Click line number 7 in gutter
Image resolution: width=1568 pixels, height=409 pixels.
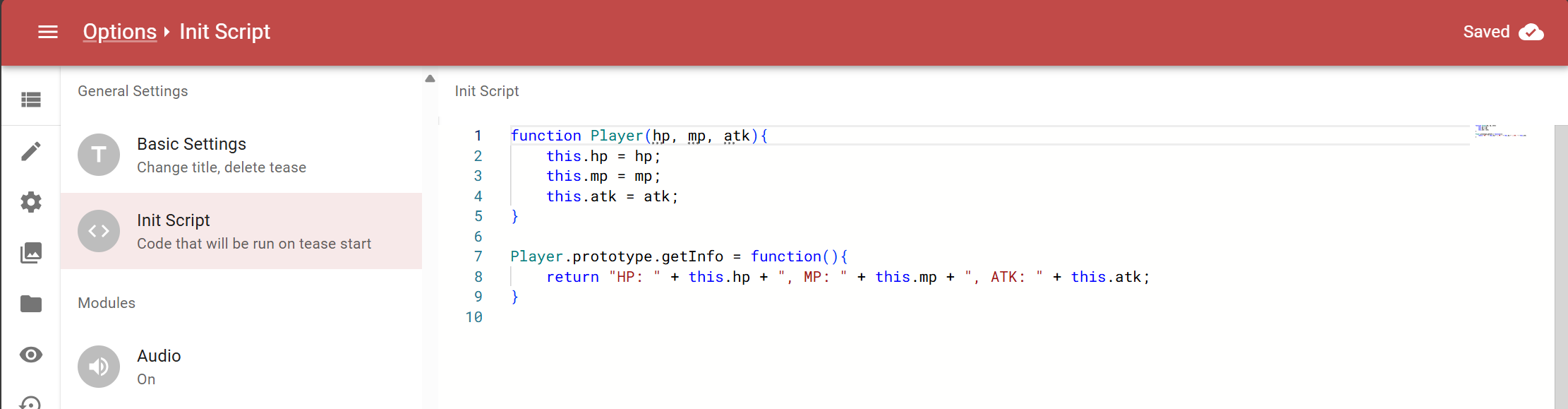coord(478,256)
